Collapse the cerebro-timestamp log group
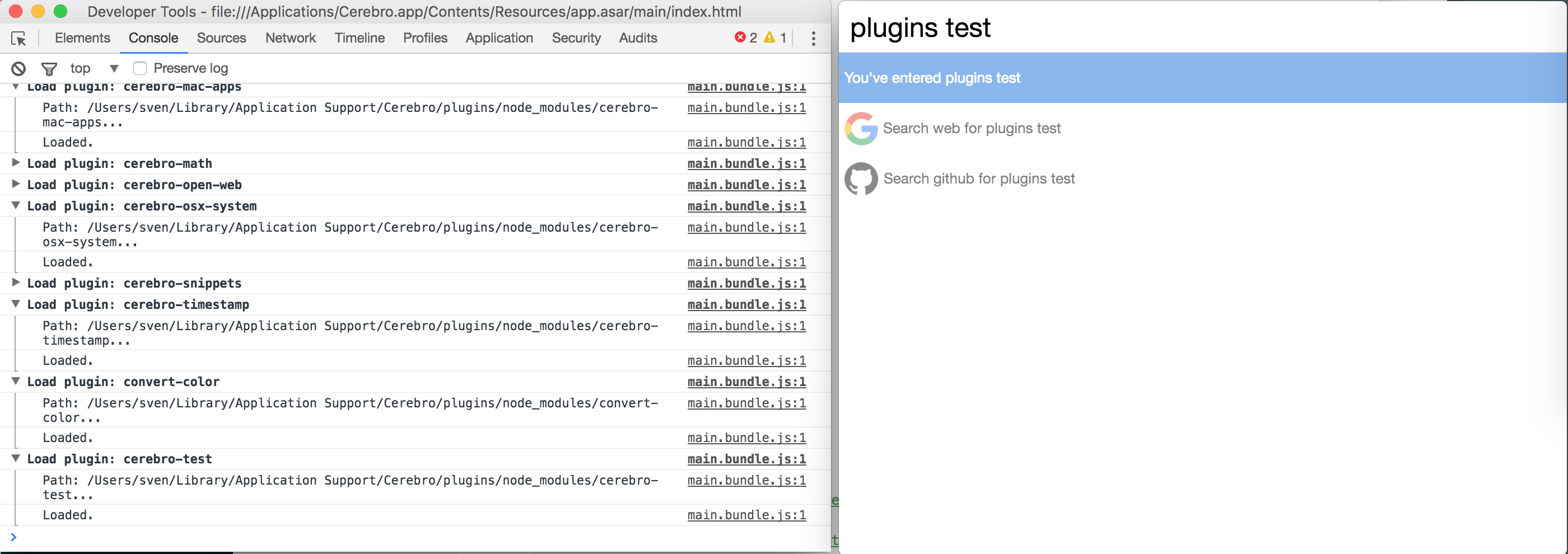 click(x=16, y=304)
